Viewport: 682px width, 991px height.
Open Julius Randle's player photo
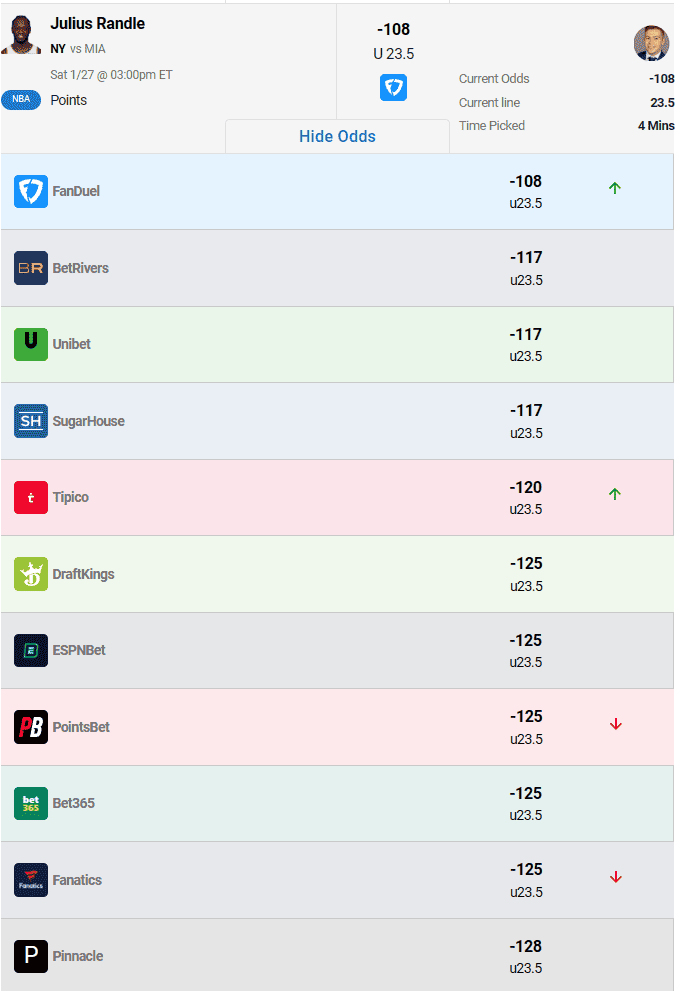click(x=21, y=35)
